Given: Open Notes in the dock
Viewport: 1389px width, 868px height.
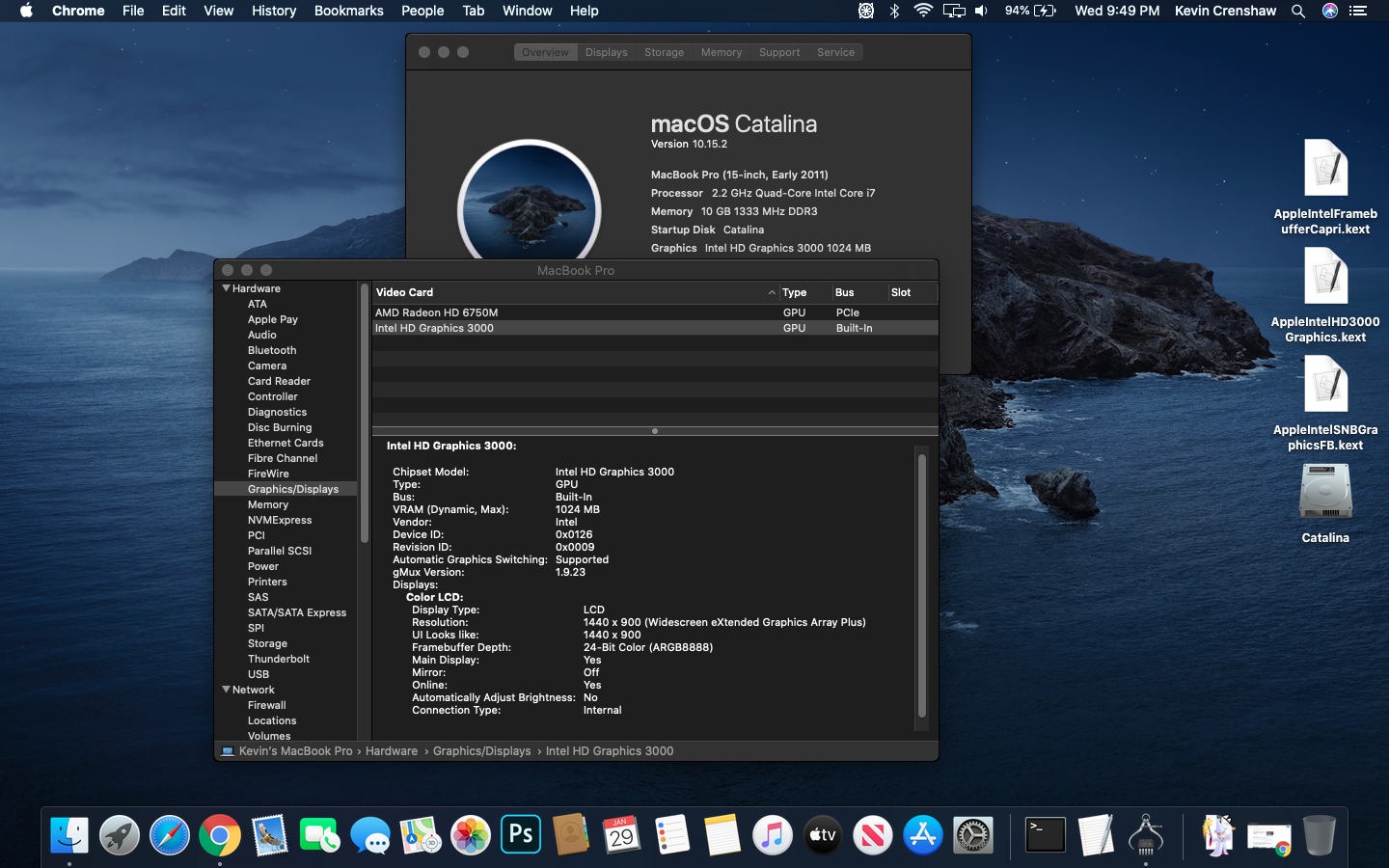Looking at the screenshot, I should tap(722, 835).
